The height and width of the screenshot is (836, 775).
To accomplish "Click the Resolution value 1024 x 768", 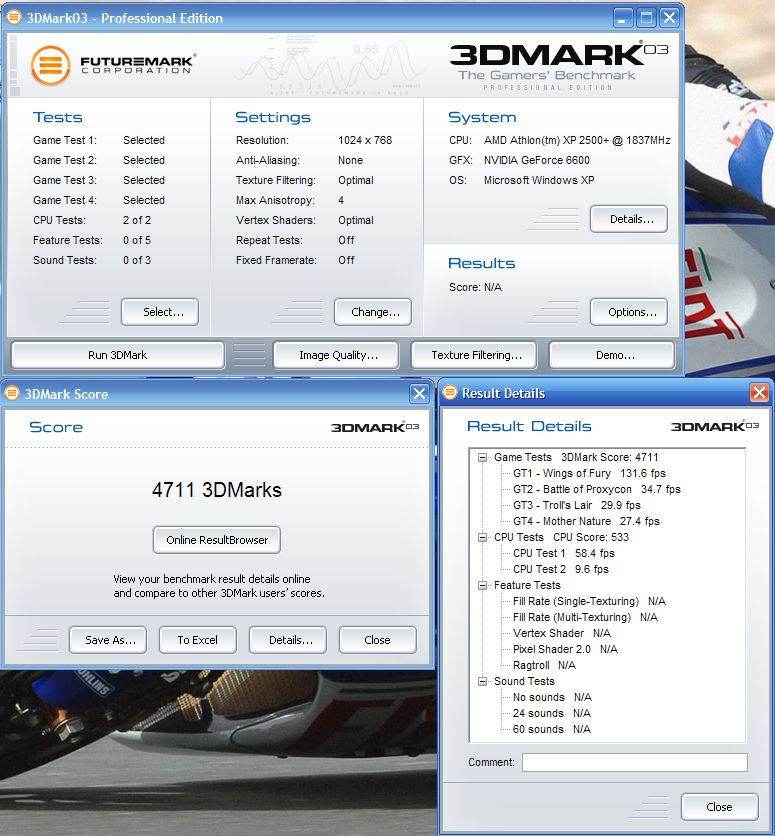I will pyautogui.click(x=365, y=140).
